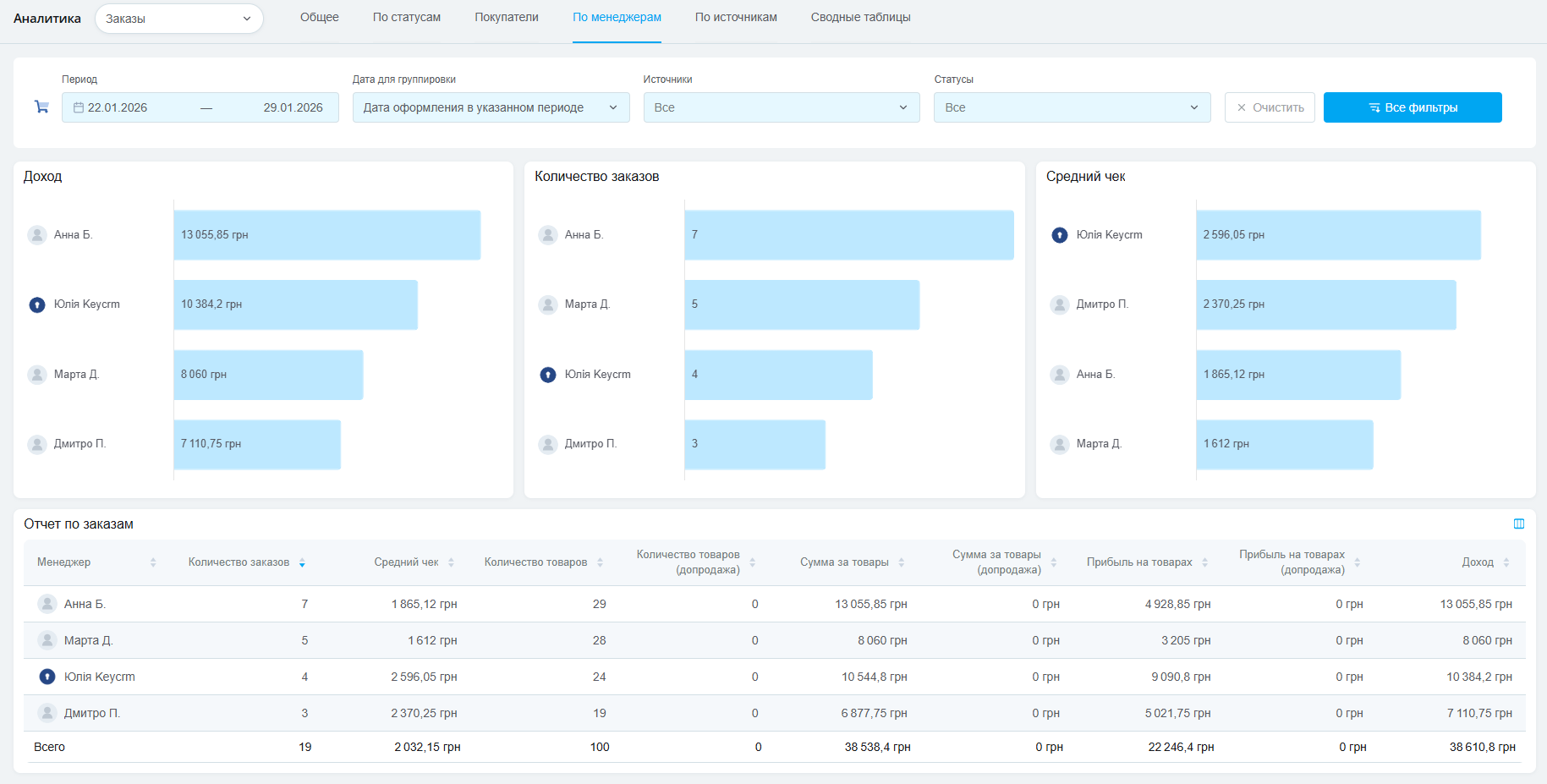Expand the Статусы filter dropdown
The height and width of the screenshot is (784, 1547).
[1072, 107]
